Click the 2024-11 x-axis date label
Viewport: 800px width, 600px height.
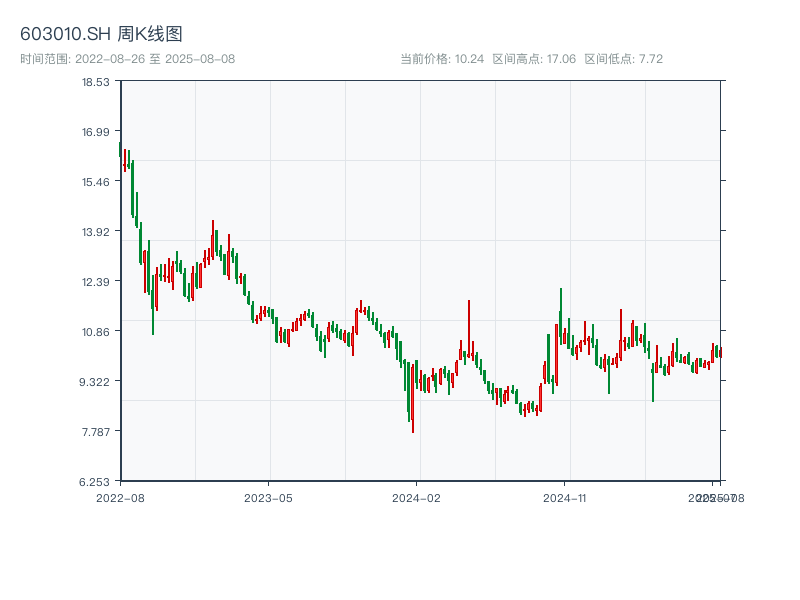tap(566, 497)
